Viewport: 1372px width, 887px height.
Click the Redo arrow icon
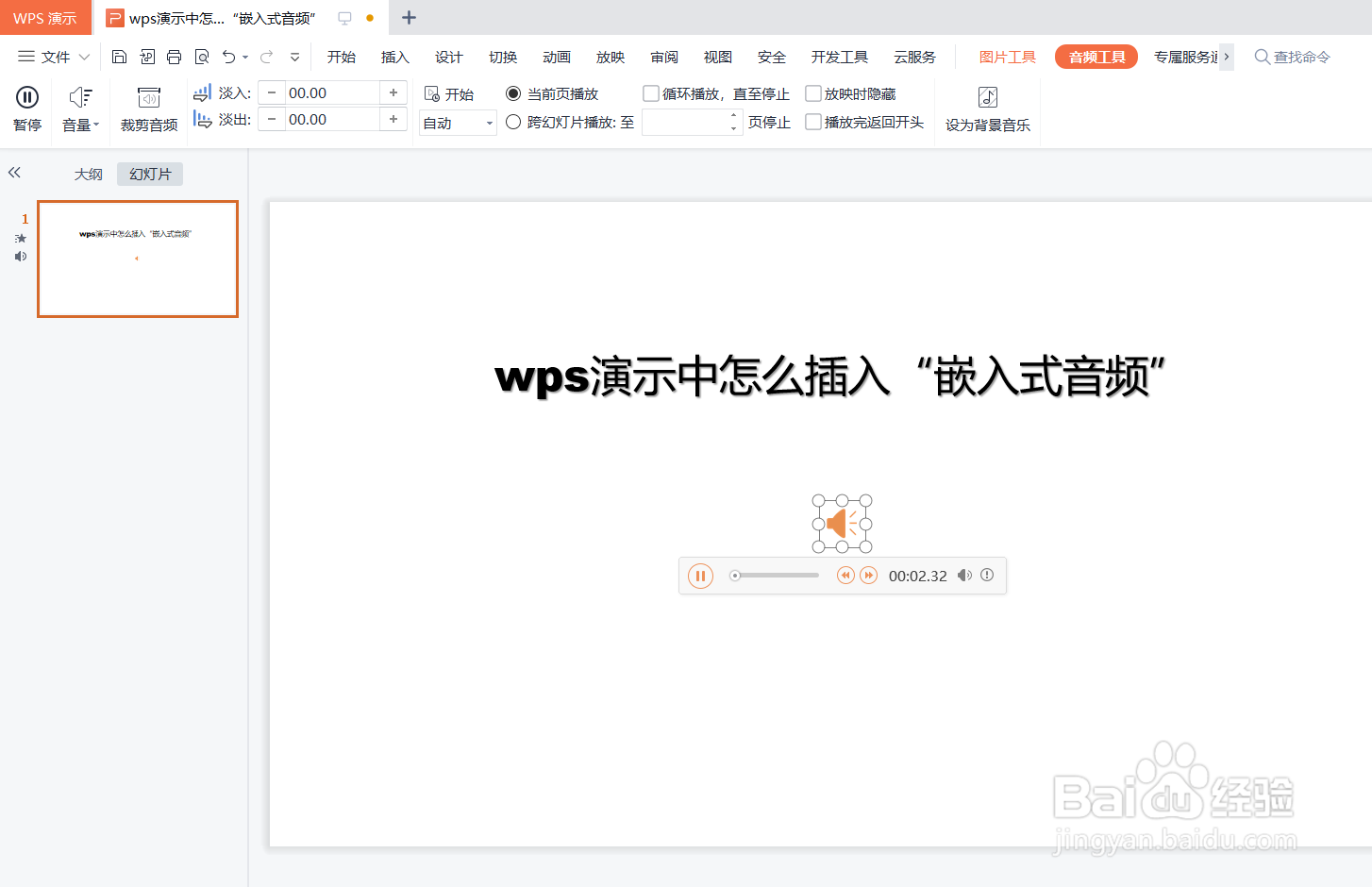[x=267, y=57]
